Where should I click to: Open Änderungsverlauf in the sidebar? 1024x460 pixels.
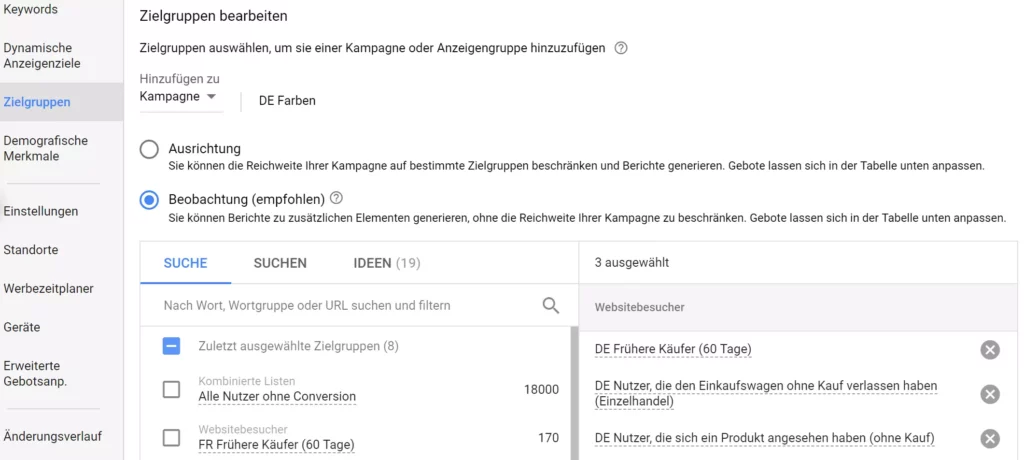pos(52,436)
